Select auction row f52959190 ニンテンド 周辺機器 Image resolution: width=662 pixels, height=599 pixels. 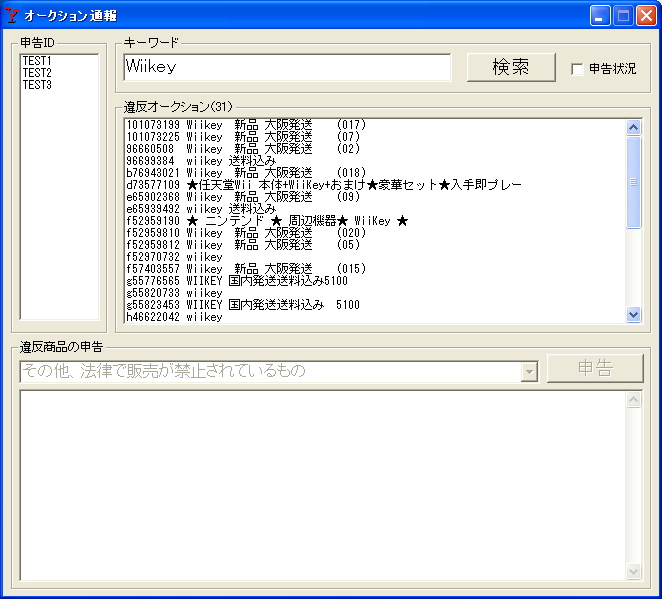pos(375,221)
